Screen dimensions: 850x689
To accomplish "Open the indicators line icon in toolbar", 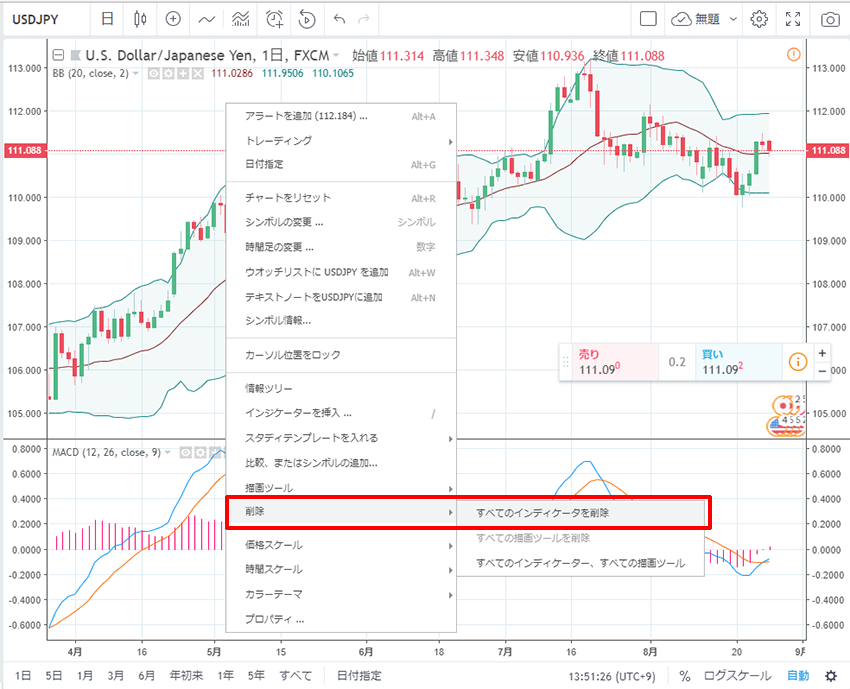I will 207,19.
